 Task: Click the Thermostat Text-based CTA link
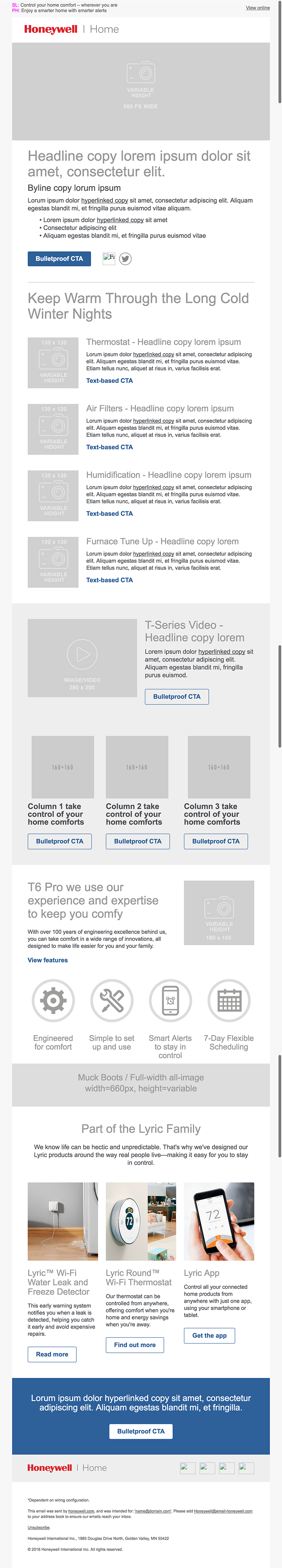point(109,380)
